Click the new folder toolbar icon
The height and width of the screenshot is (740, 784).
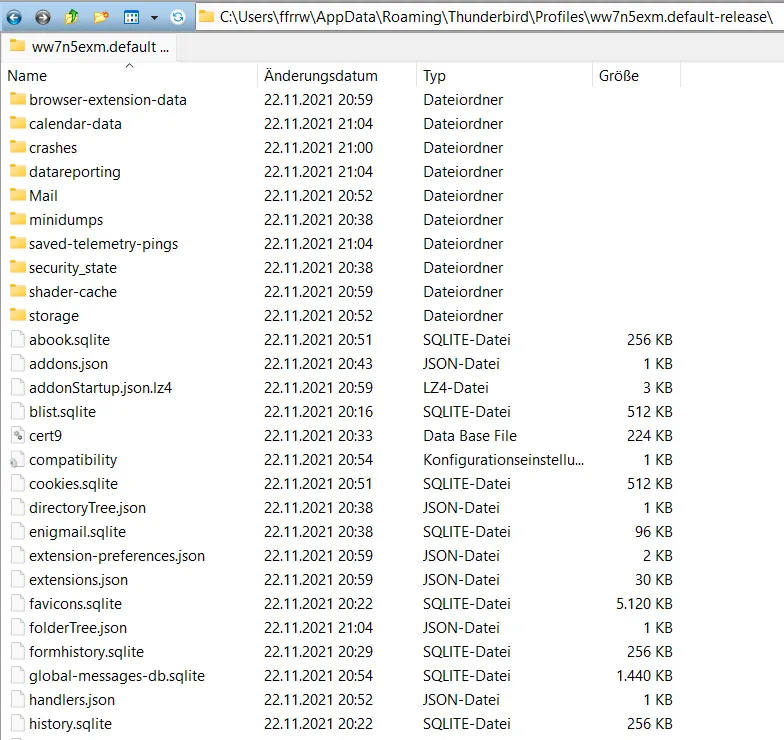(101, 18)
